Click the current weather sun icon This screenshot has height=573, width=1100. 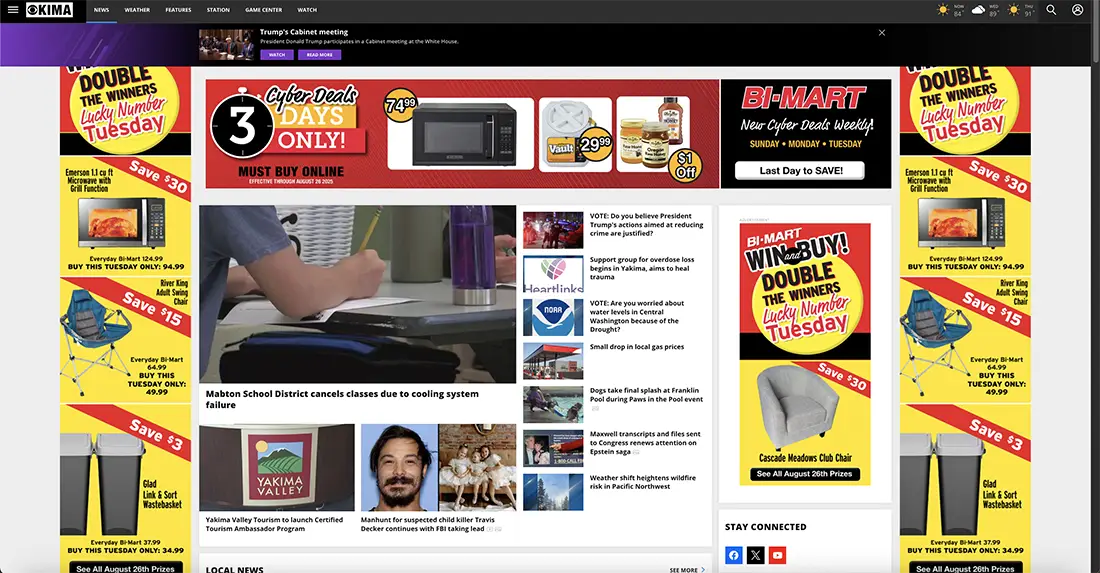[944, 10]
